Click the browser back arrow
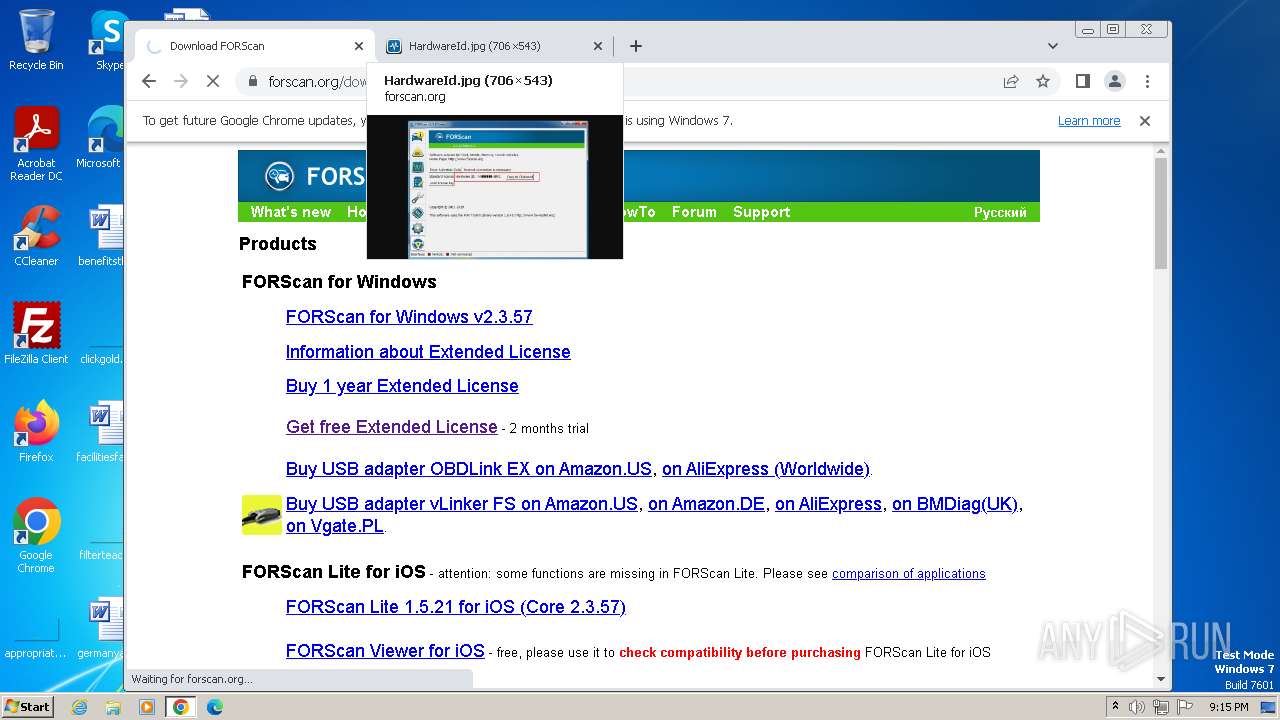This screenshot has width=1280, height=720. coord(149,81)
